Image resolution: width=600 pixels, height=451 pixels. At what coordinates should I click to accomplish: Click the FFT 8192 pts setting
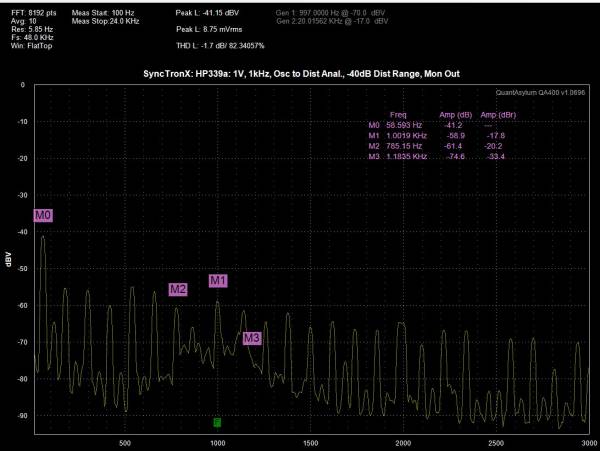[x=34, y=13]
